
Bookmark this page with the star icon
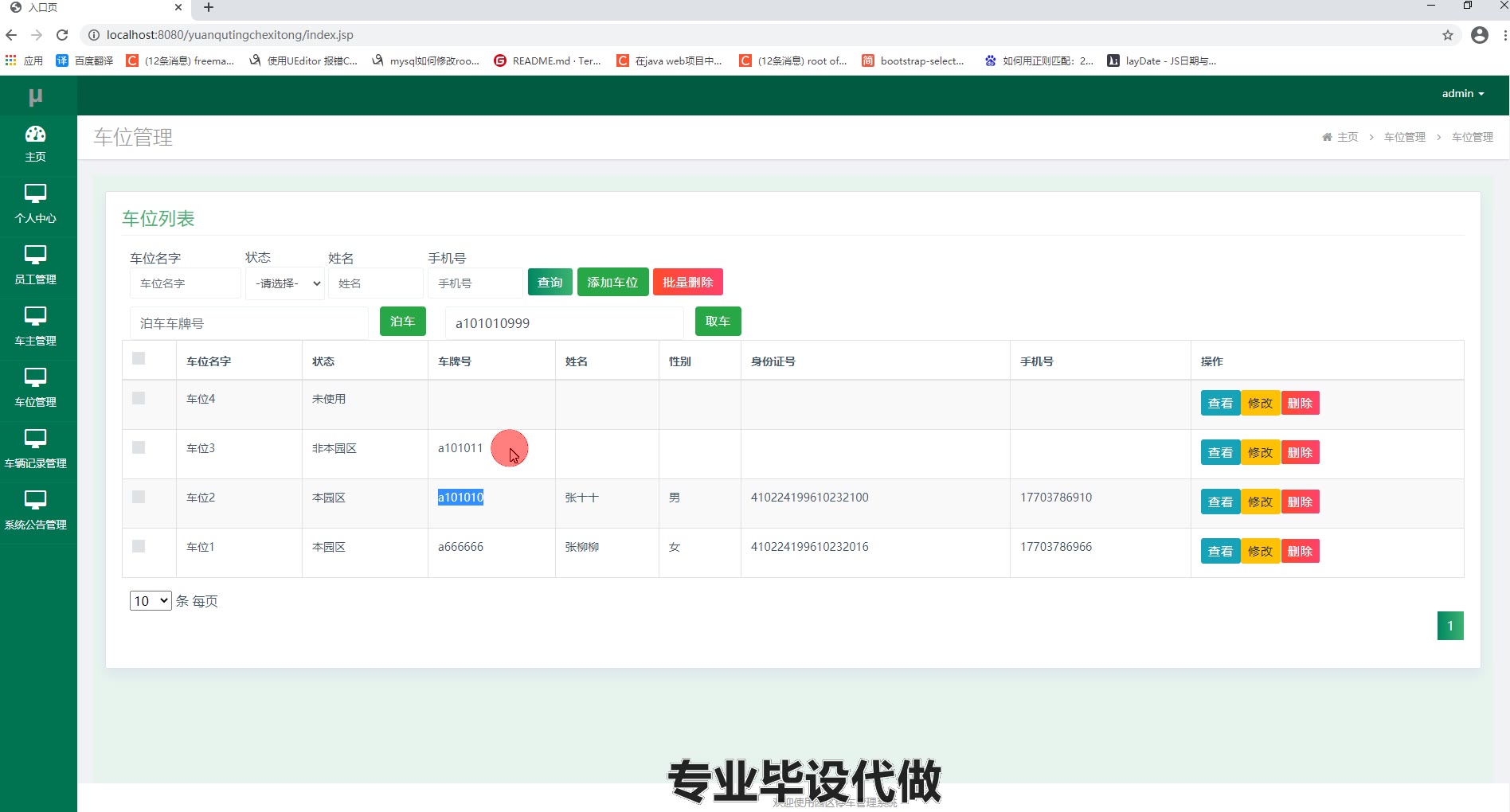[1447, 35]
